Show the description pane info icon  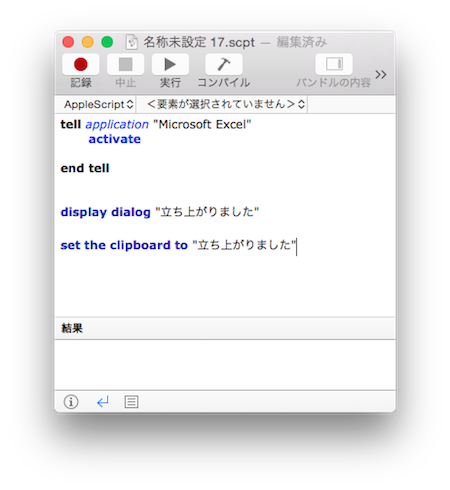[x=71, y=402]
